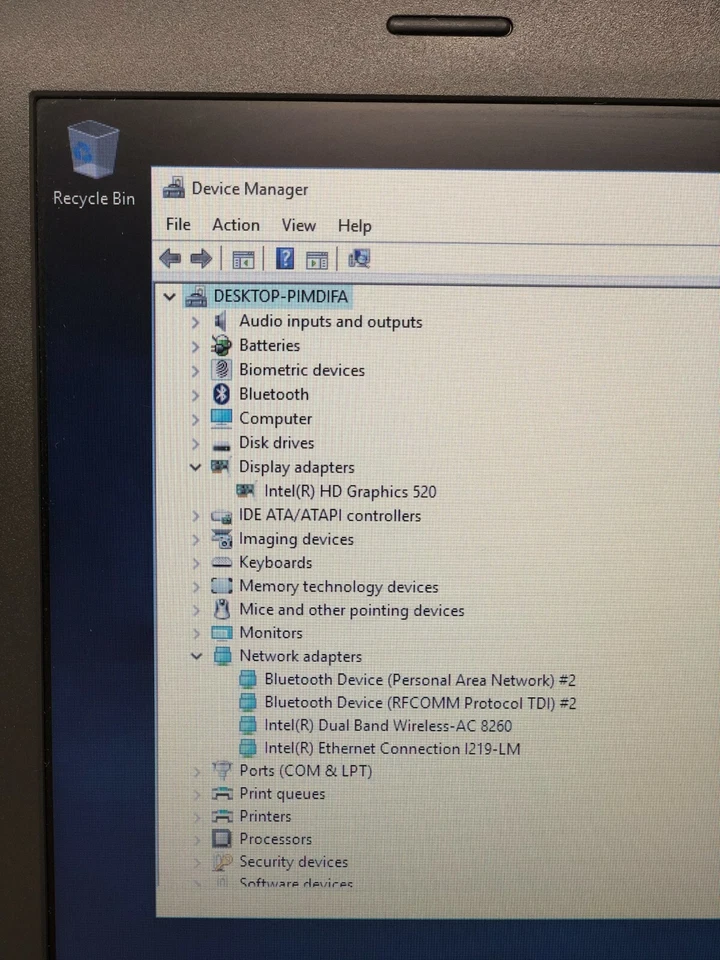Click Show/Hide Console Tree toolbar icon
This screenshot has width=720, height=960.
click(x=243, y=260)
